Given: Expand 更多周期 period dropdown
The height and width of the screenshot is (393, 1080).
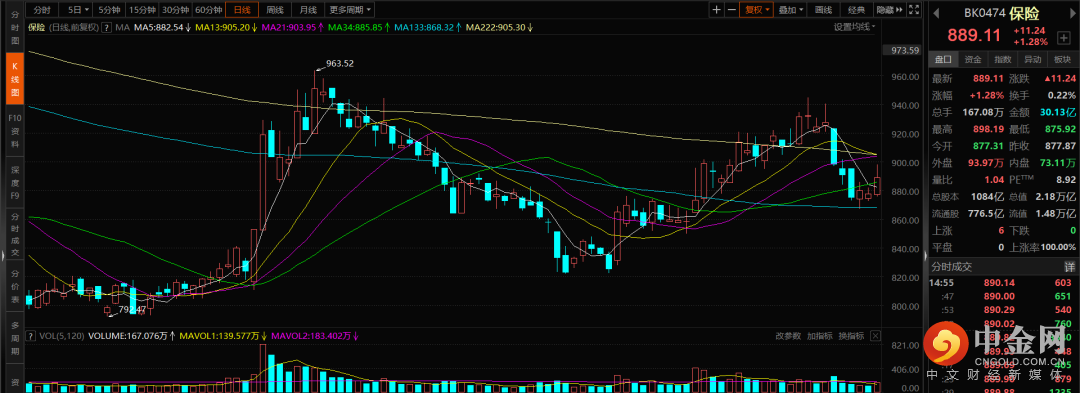Looking at the screenshot, I should [350, 10].
